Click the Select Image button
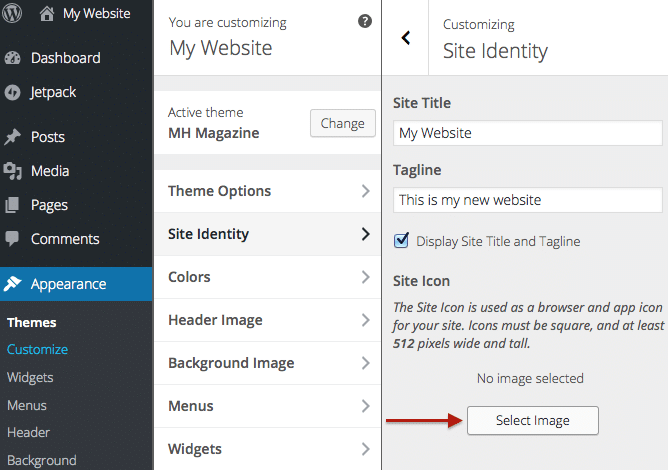Screen dimensions: 668x470 click(x=533, y=420)
